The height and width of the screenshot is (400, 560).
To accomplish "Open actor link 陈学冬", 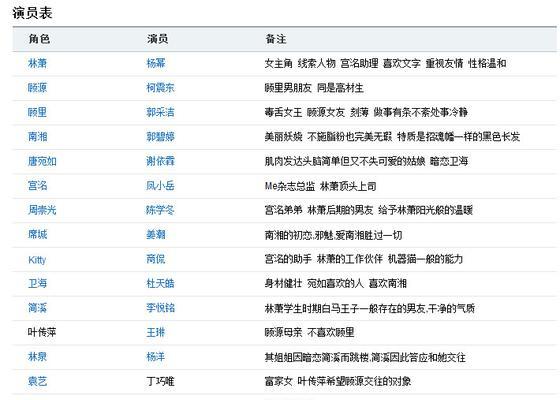I will (160, 210).
